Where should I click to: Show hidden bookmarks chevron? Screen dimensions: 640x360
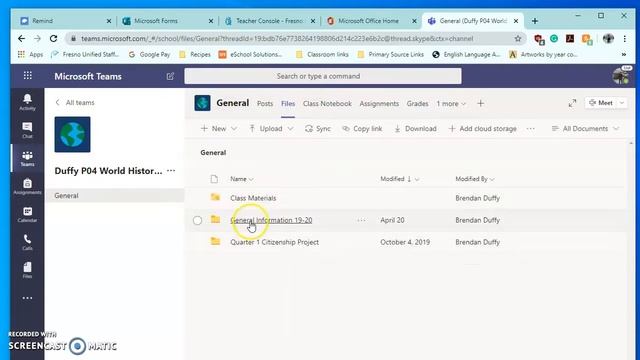[624, 54]
